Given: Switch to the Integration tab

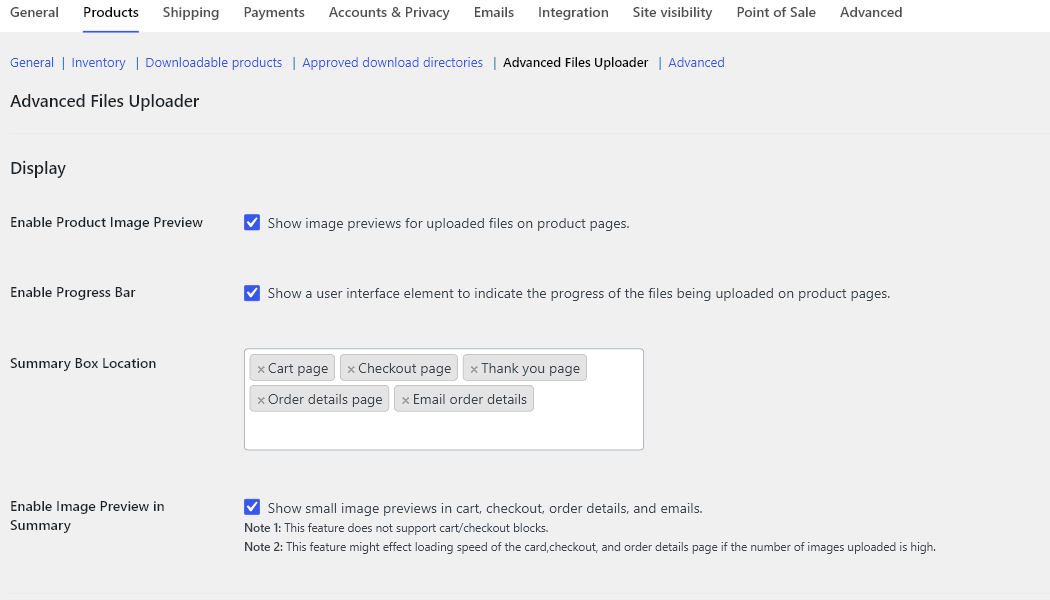Looking at the screenshot, I should (573, 13).
